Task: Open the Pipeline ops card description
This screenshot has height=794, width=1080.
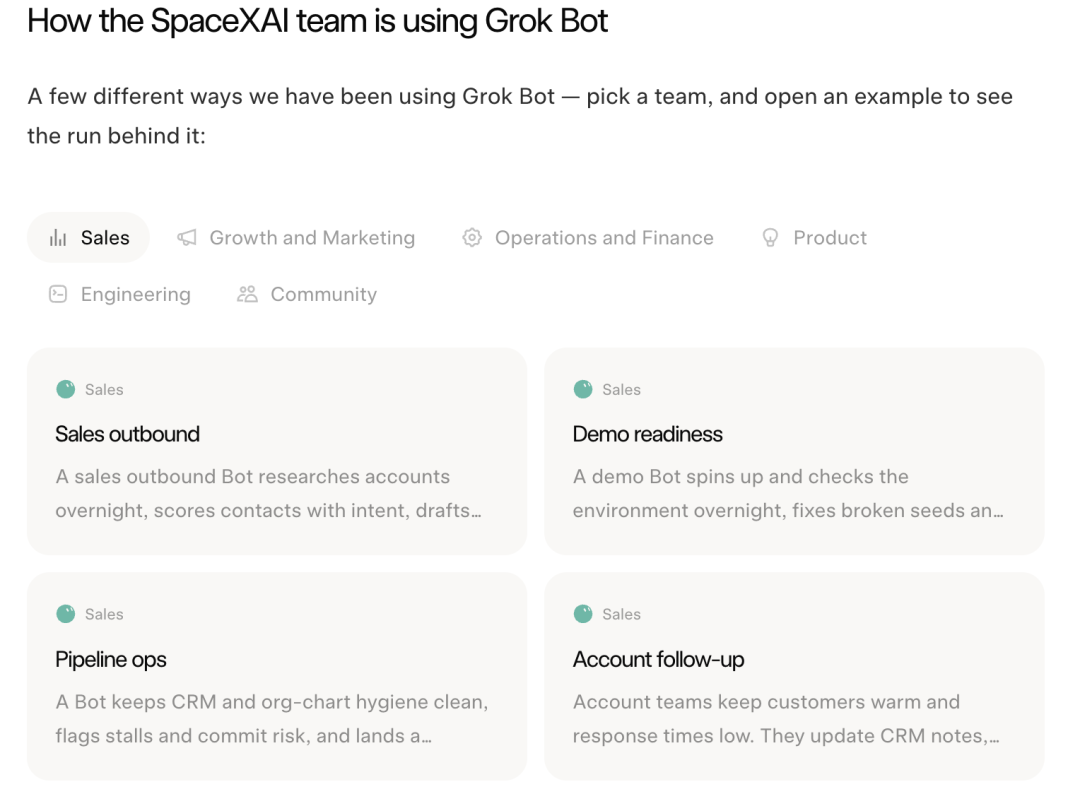Action: 272,719
